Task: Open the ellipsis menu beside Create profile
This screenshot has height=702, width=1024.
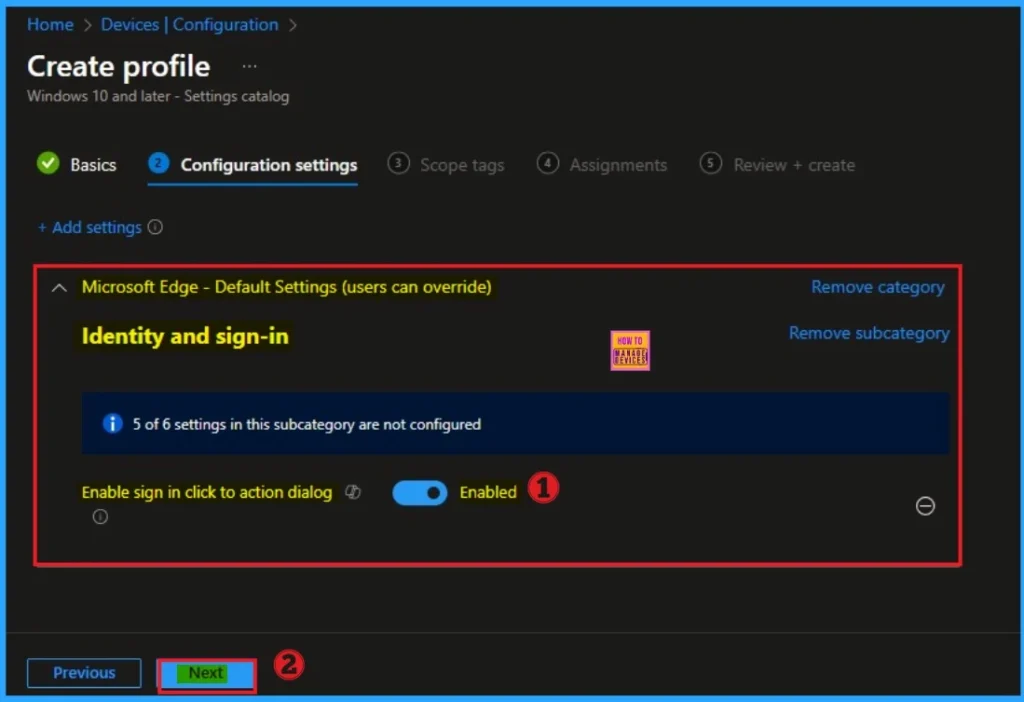Action: click(249, 66)
